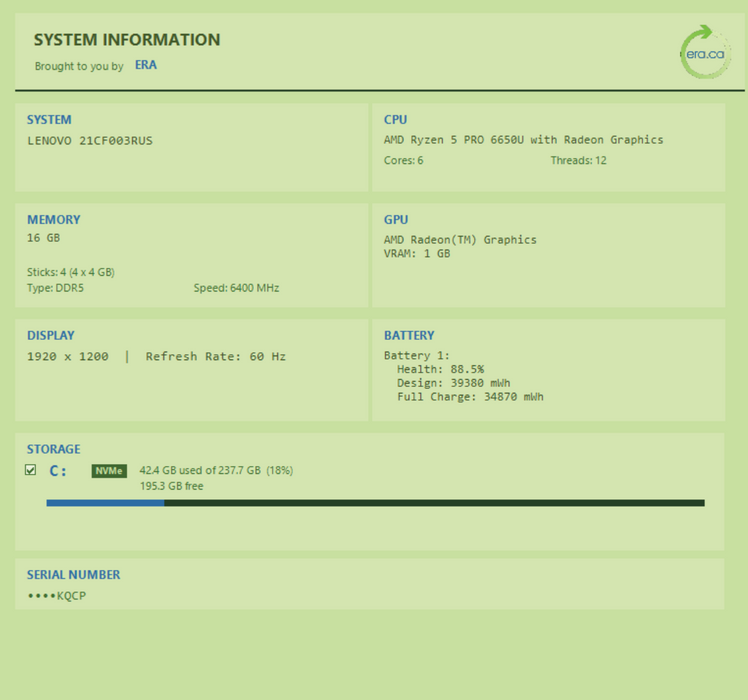Screen dimensions: 748x700
Task: Click the STORAGE section heading
Action: tap(53, 449)
